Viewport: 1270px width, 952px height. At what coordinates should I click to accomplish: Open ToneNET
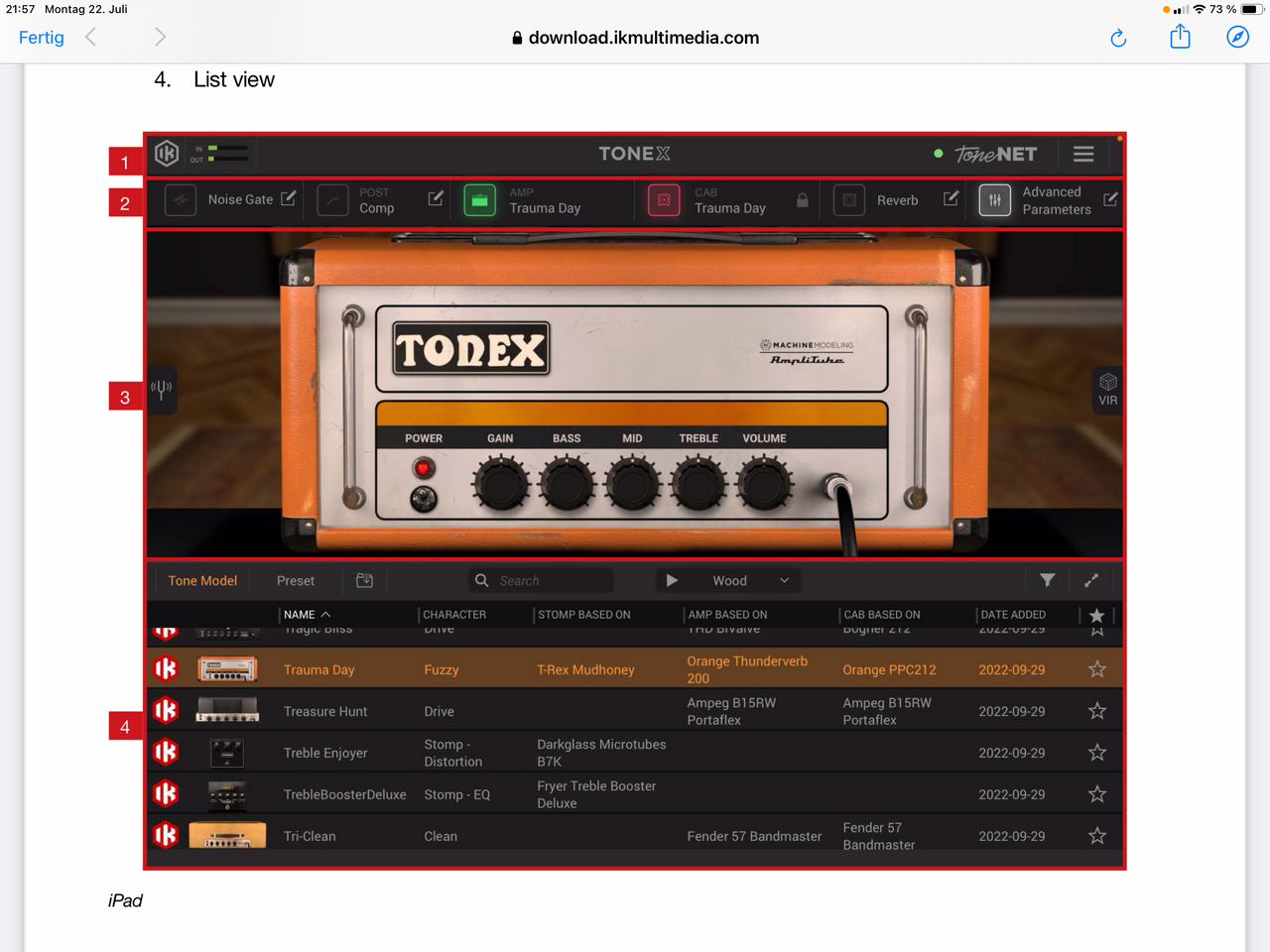995,154
